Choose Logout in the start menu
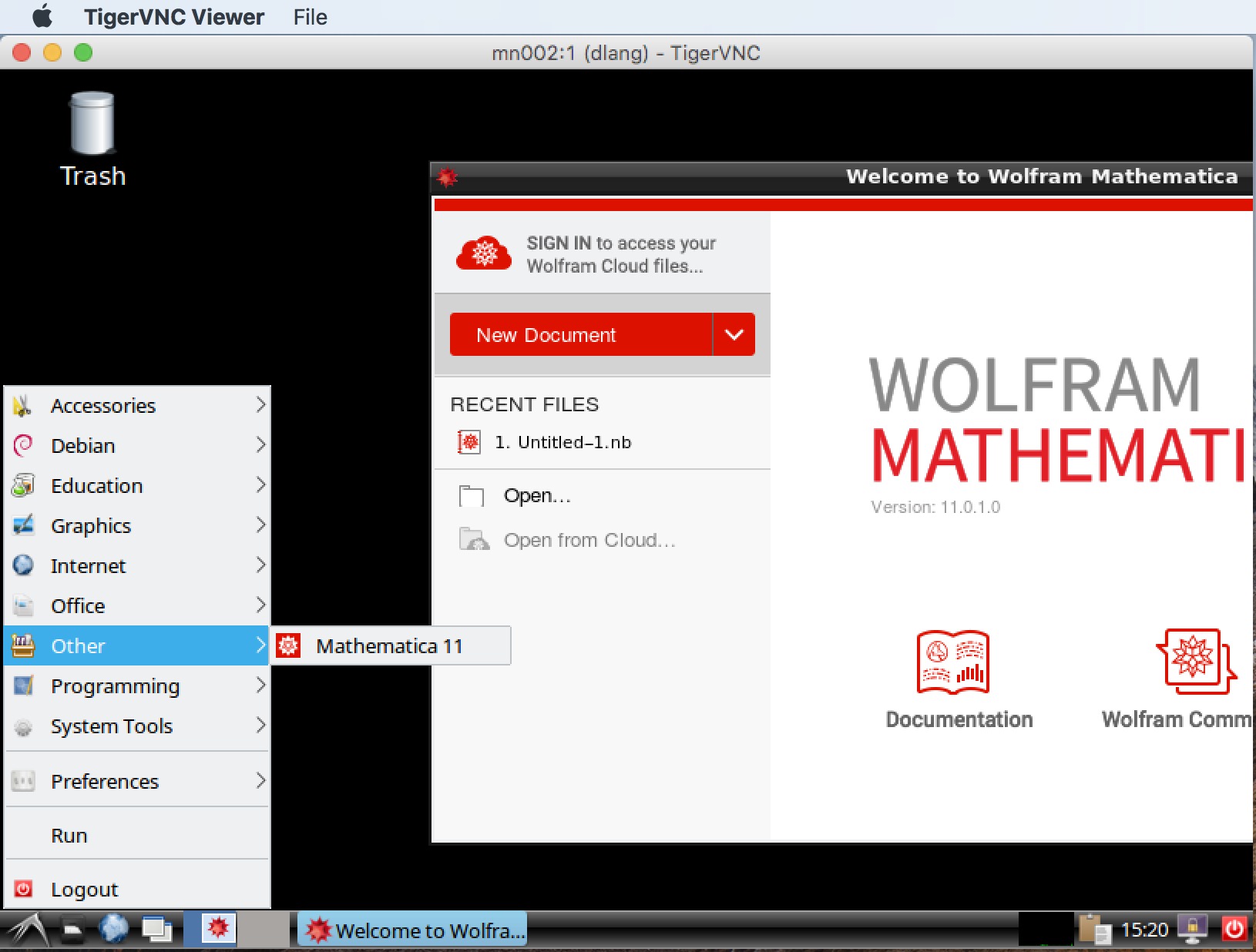This screenshot has height=952, width=1256. pyautogui.click(x=137, y=889)
